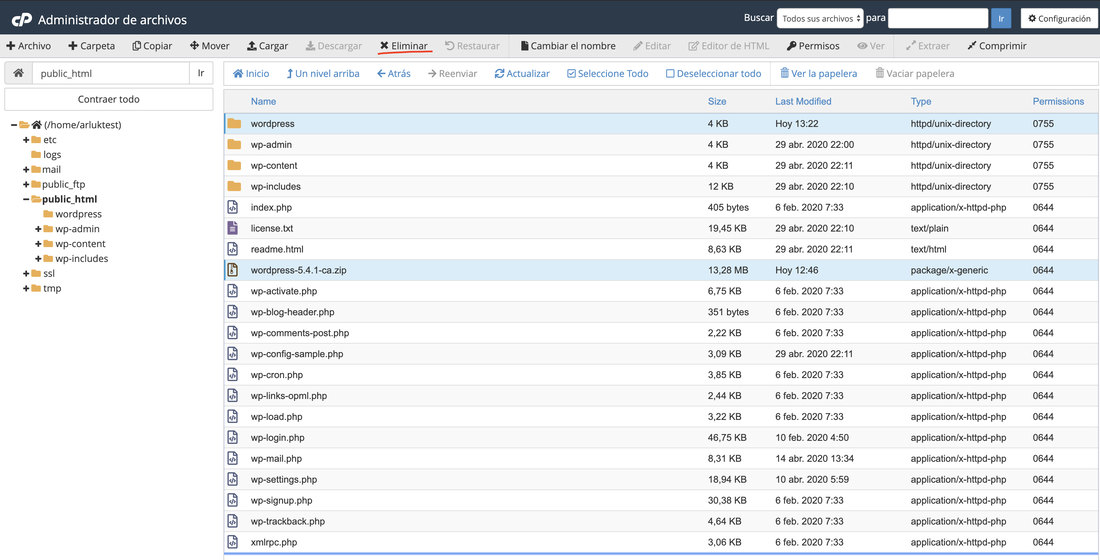Click the wp-admin folder icon in list
The width and height of the screenshot is (1100, 560).
tap(234, 145)
